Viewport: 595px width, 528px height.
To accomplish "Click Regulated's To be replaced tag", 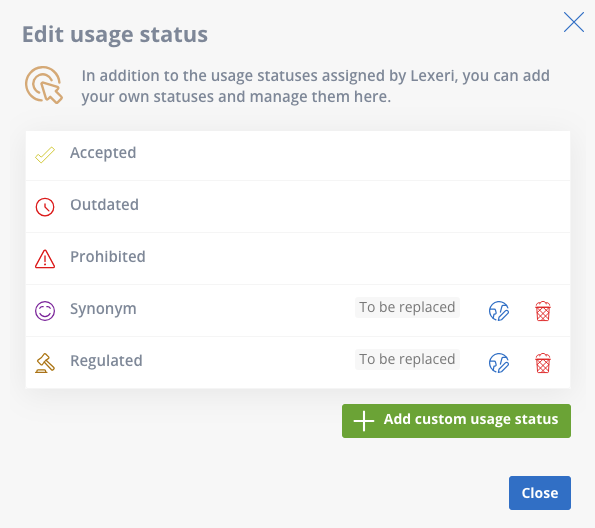I will pos(407,359).
